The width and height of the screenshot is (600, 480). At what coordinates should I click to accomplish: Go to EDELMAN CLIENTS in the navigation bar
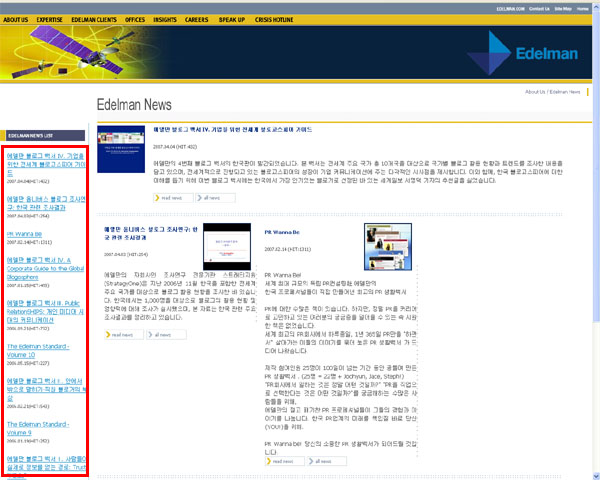[94, 20]
